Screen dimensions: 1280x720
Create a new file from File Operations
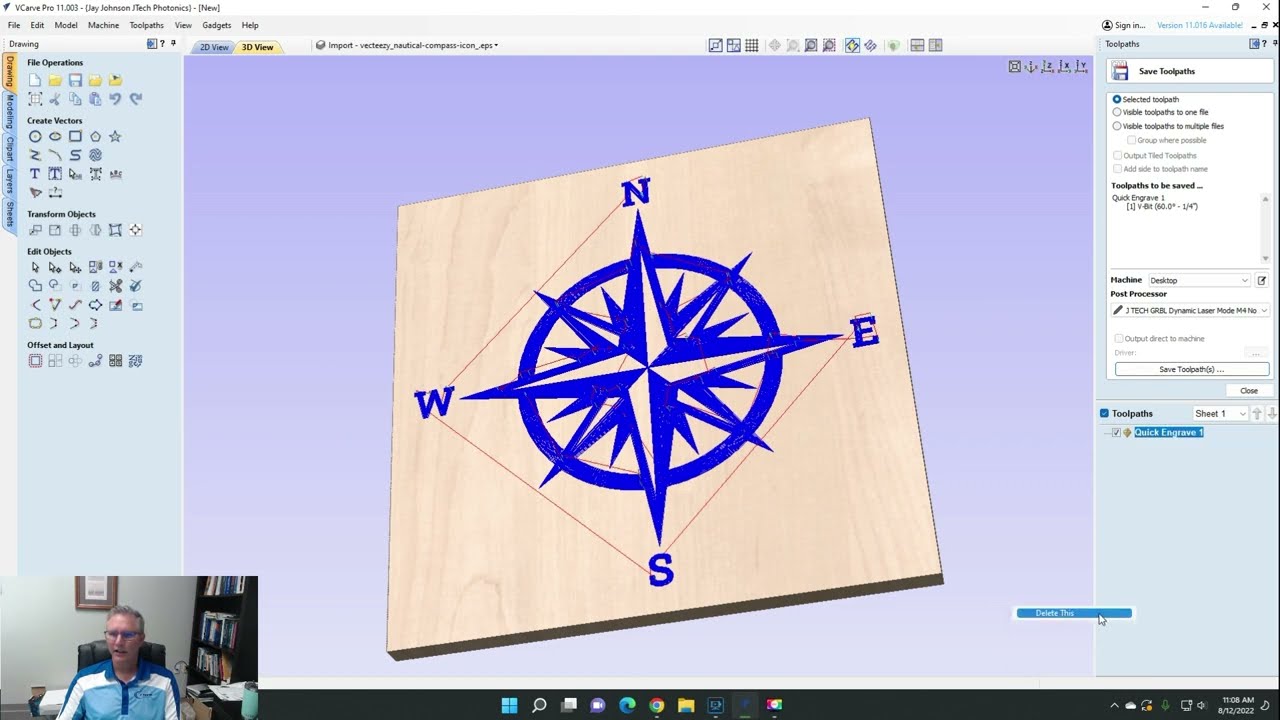[x=35, y=80]
